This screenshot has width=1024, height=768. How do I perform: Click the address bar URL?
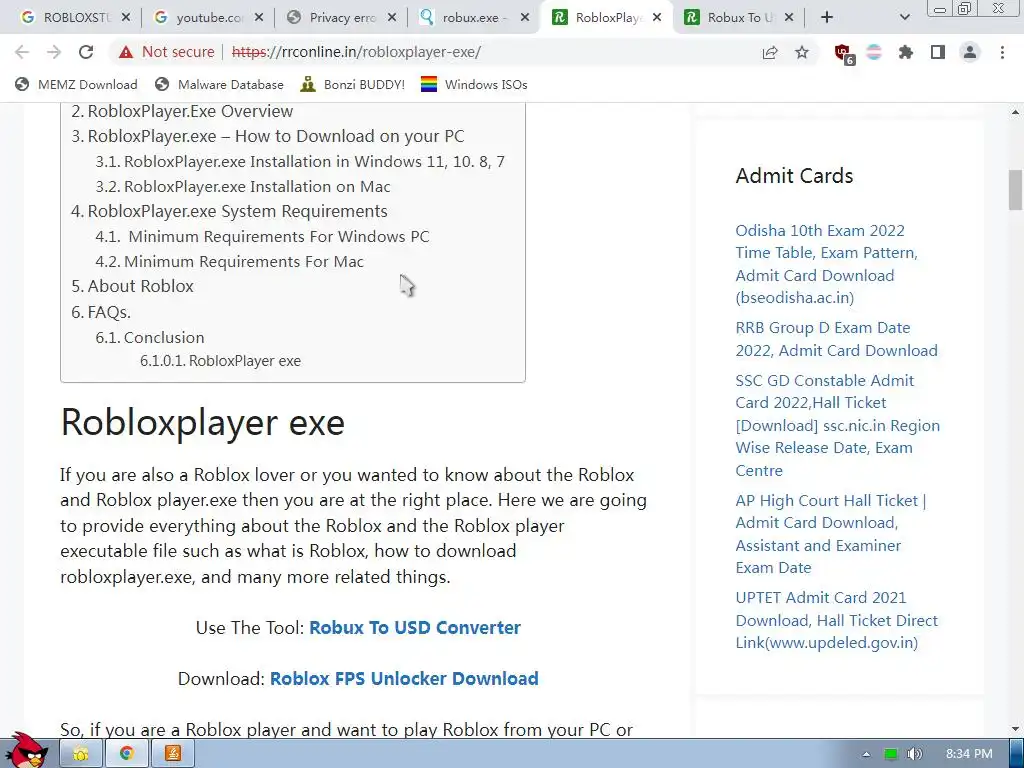point(357,52)
